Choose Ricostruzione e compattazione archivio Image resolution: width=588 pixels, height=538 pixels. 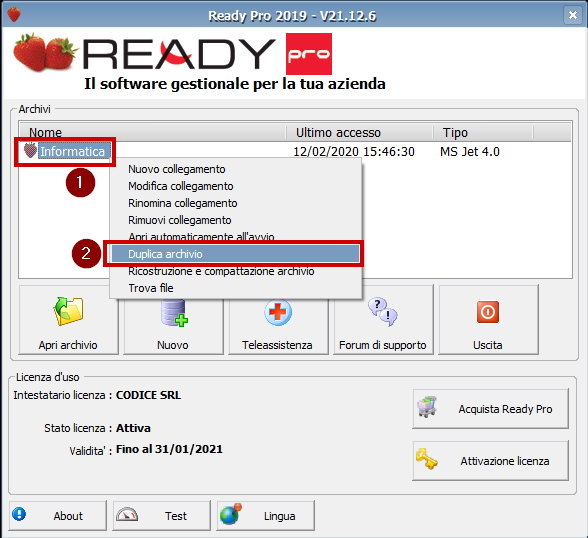click(221, 271)
